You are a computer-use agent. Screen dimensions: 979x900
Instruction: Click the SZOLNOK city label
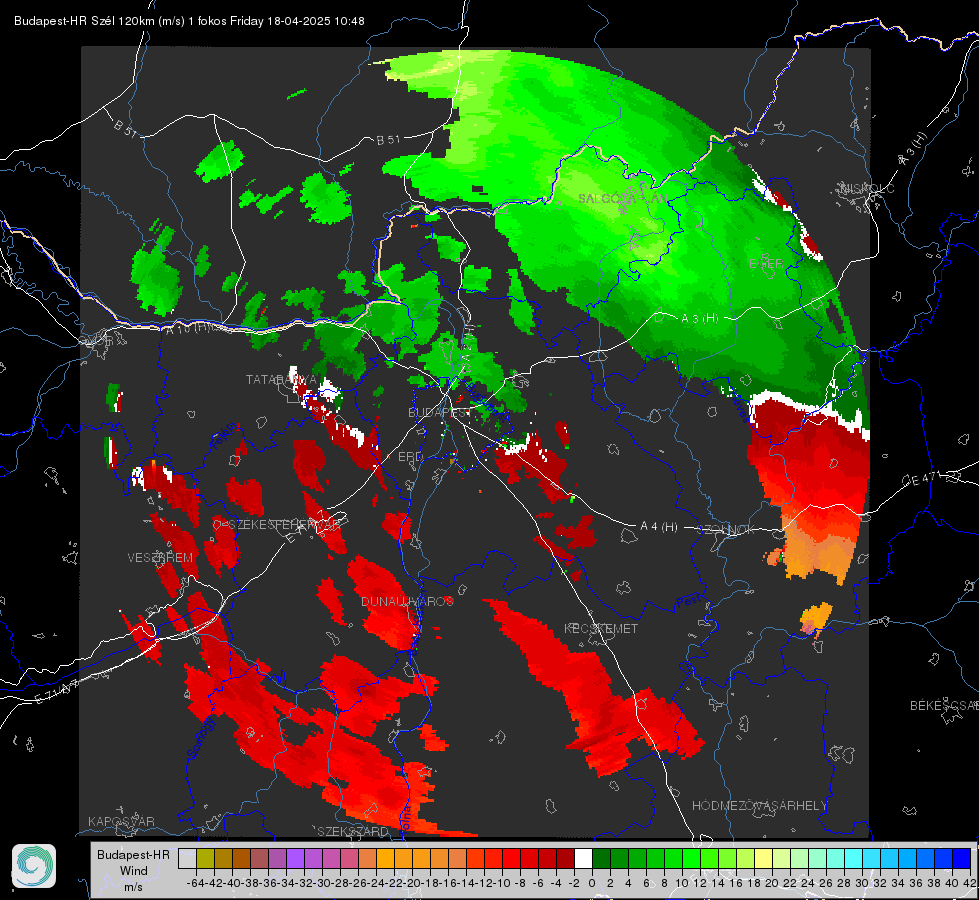pos(727,530)
